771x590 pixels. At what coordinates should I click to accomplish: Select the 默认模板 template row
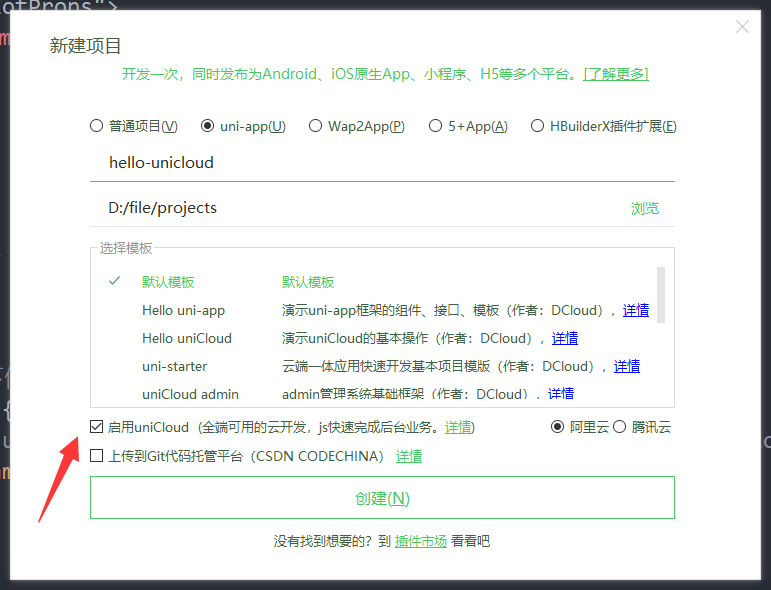168,282
